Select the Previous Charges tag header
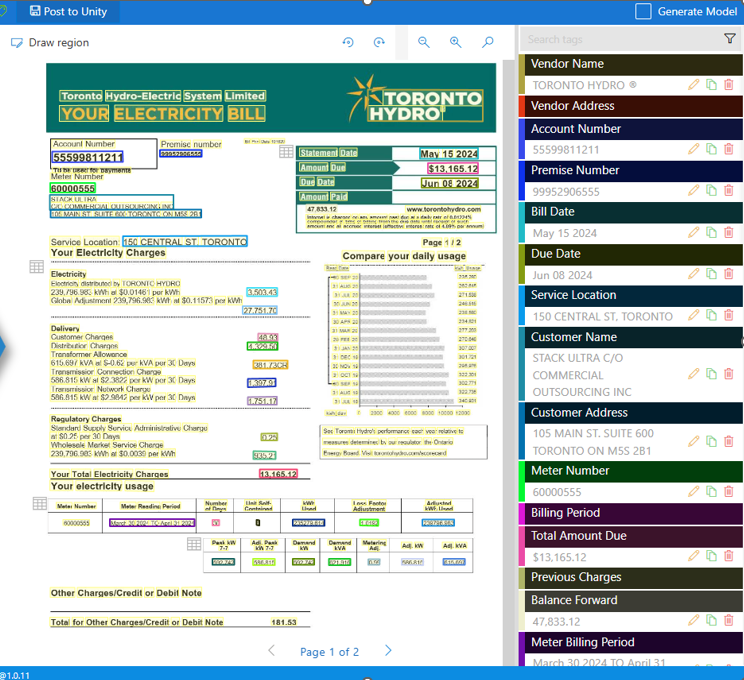Viewport: 744px width, 680px height. [x=633, y=577]
